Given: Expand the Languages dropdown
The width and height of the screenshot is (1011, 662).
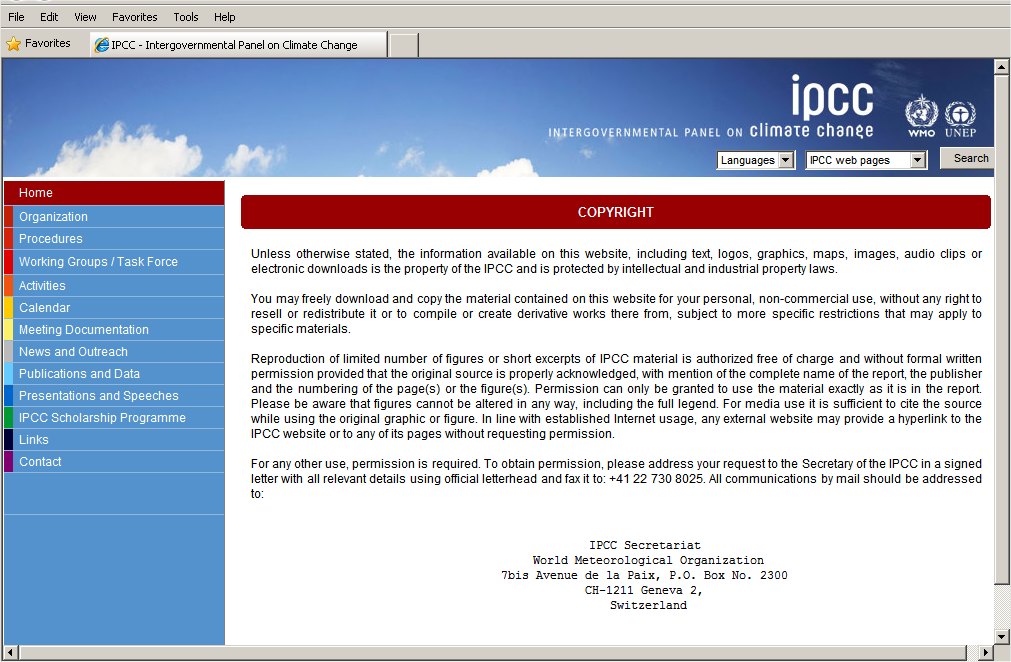Looking at the screenshot, I should pyautogui.click(x=755, y=160).
